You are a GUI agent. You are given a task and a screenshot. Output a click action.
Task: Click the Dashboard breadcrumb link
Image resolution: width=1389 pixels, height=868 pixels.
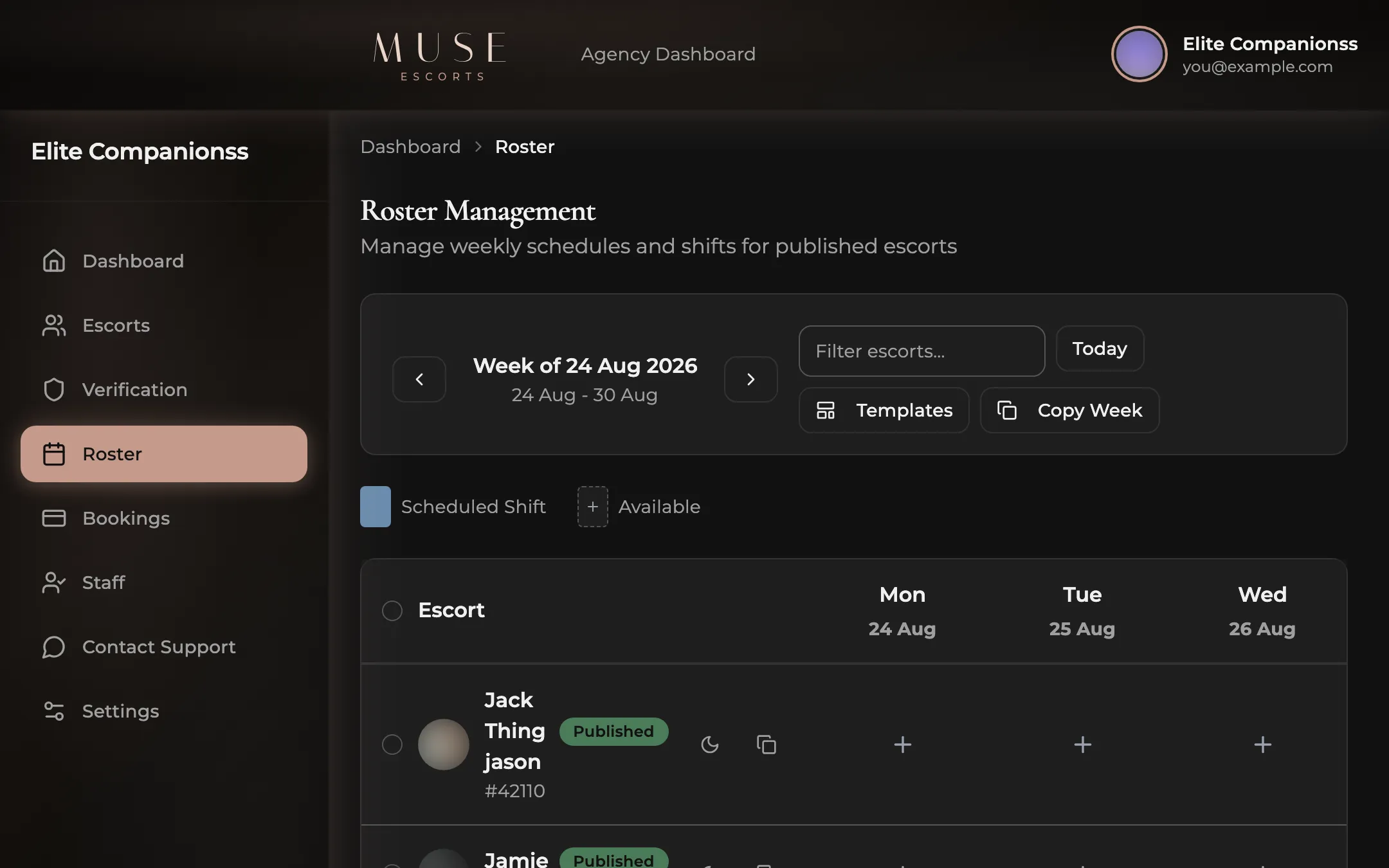410,147
